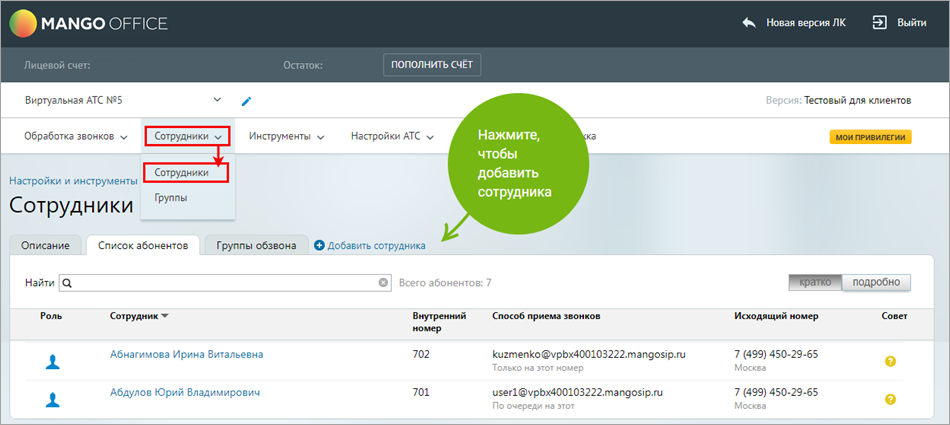Open the Группы обзвона tab

click(x=256, y=246)
